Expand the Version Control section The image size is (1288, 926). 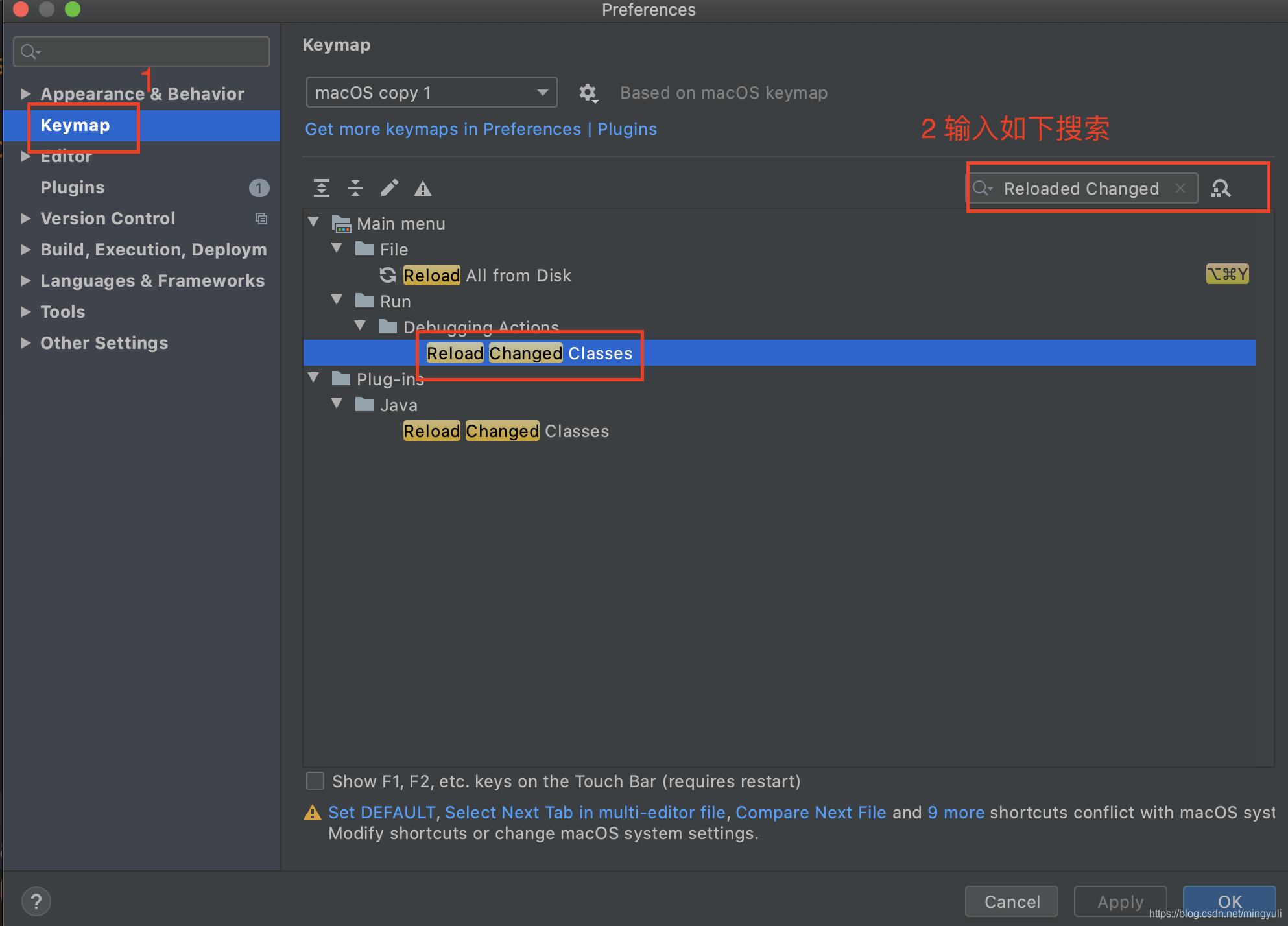(x=25, y=219)
